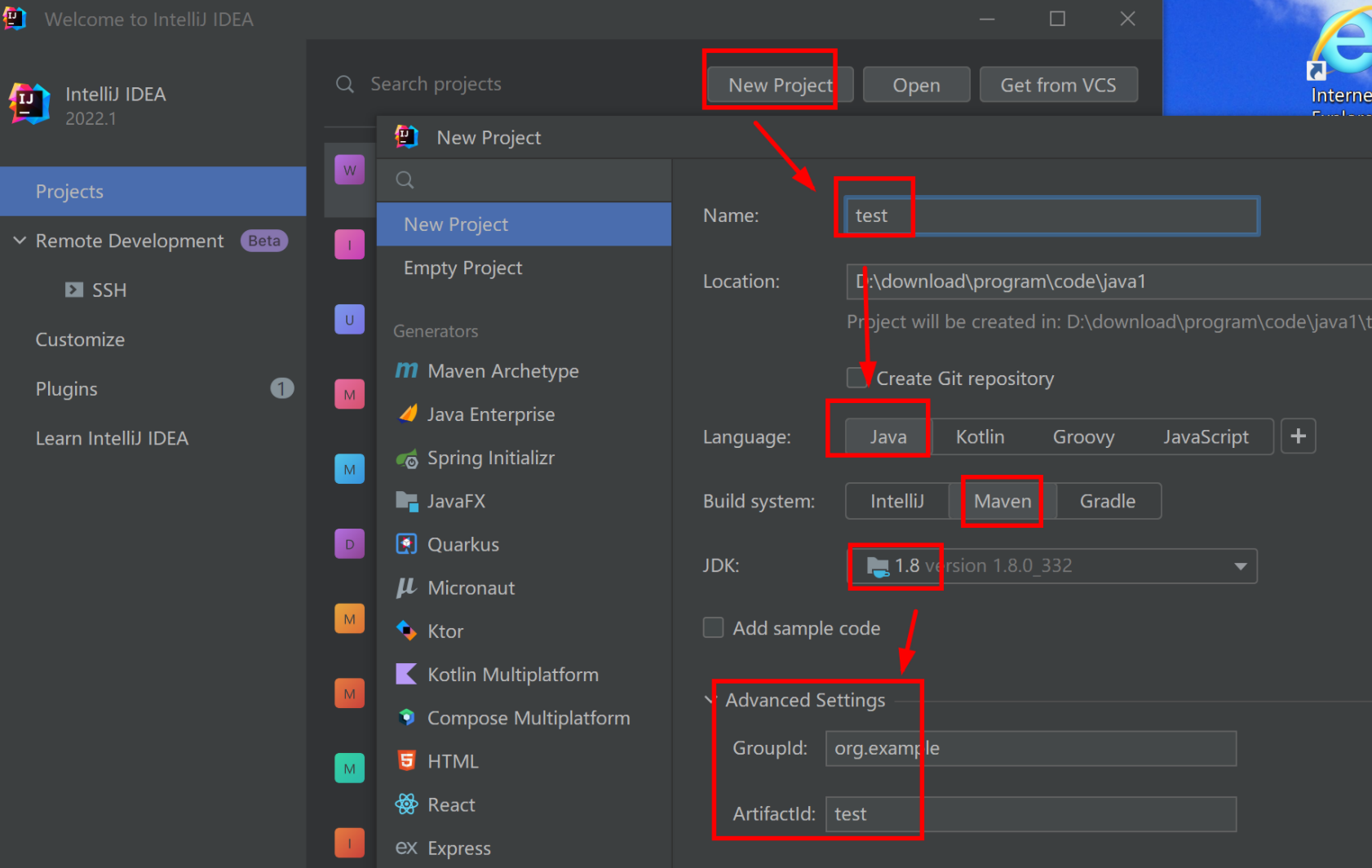
Task: Click the Search projects field
Action: tap(436, 84)
